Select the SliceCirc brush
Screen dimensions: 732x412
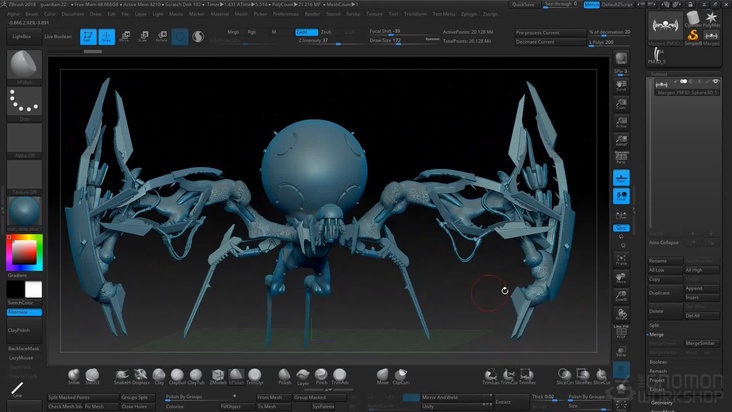coord(564,376)
